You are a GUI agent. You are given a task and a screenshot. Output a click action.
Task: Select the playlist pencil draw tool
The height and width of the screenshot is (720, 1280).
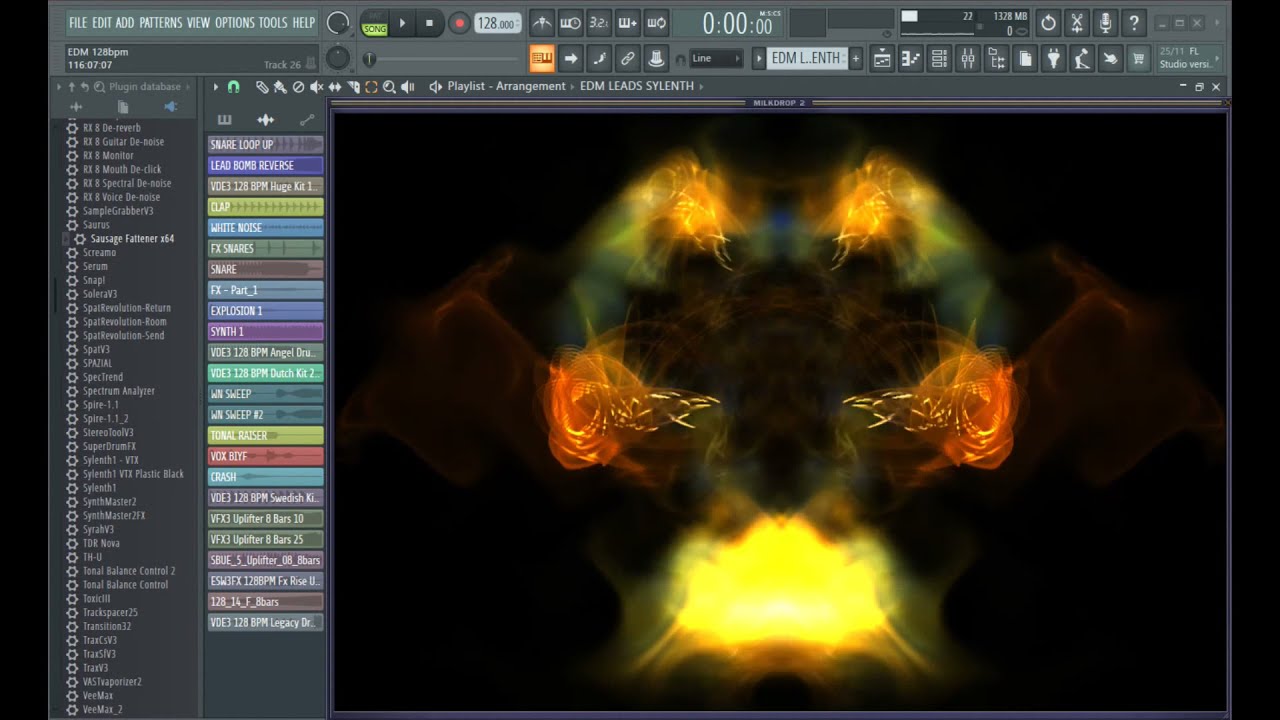pos(261,87)
